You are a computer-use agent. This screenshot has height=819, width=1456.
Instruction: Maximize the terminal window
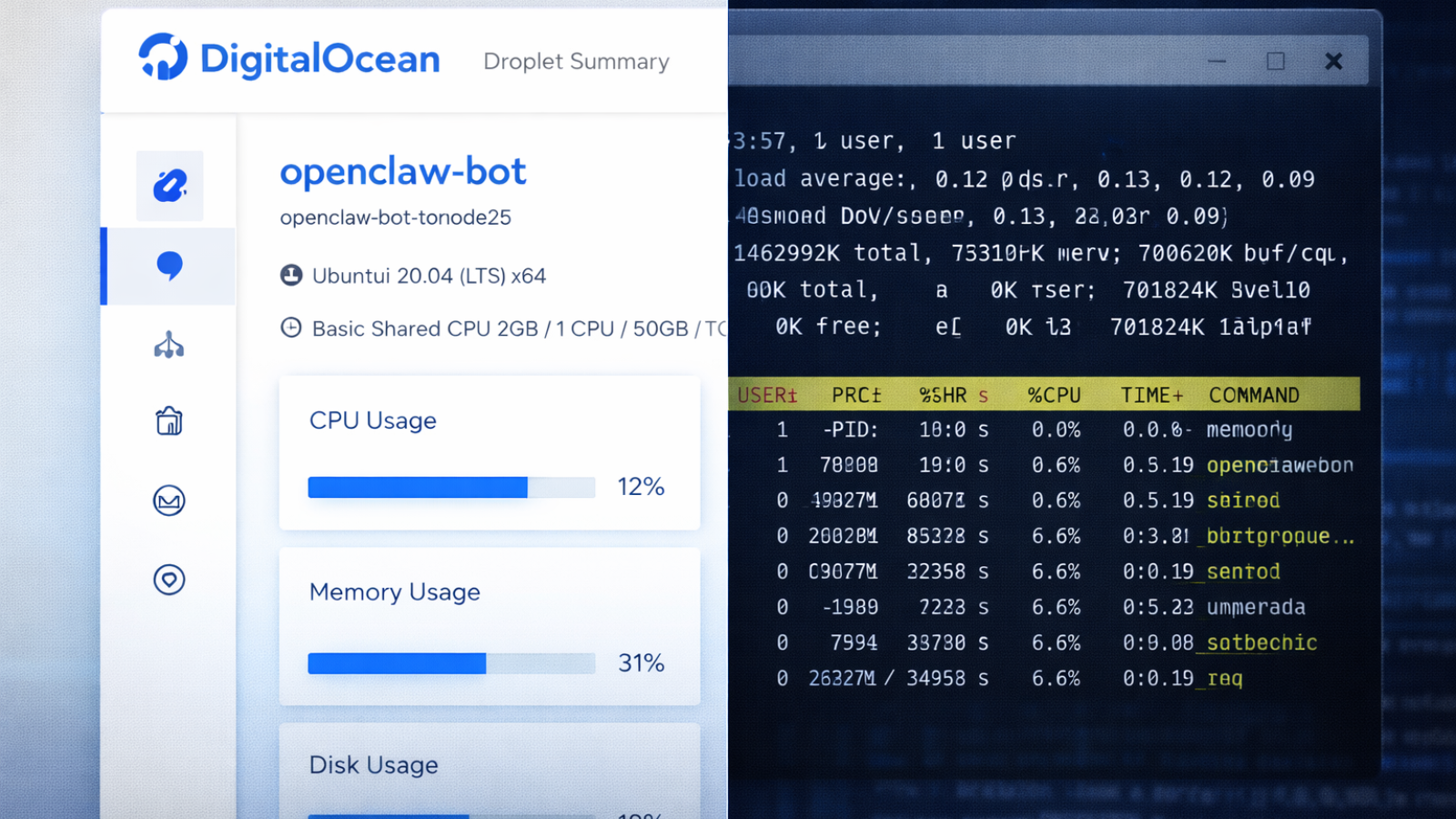(x=1276, y=61)
